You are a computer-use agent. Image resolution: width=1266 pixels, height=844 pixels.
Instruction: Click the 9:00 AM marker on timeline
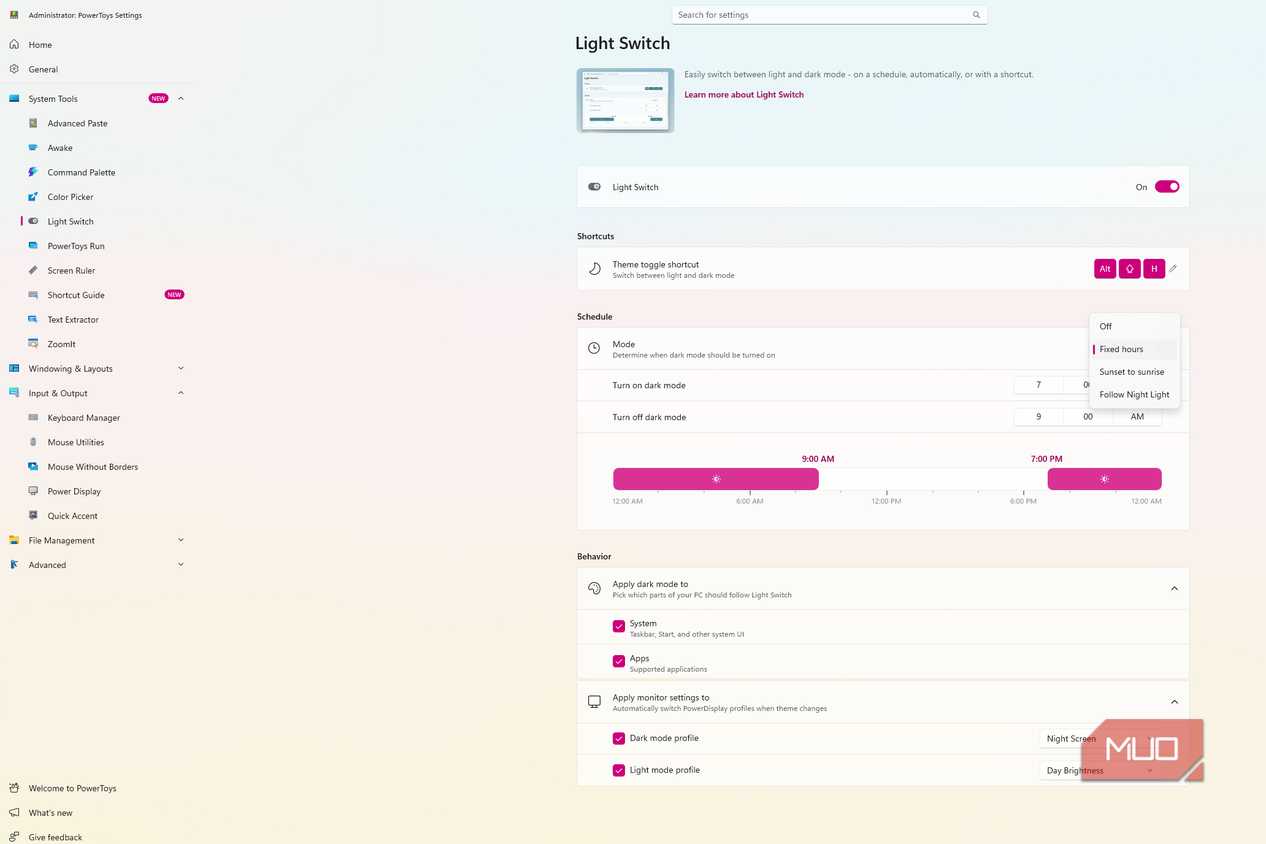point(818,459)
